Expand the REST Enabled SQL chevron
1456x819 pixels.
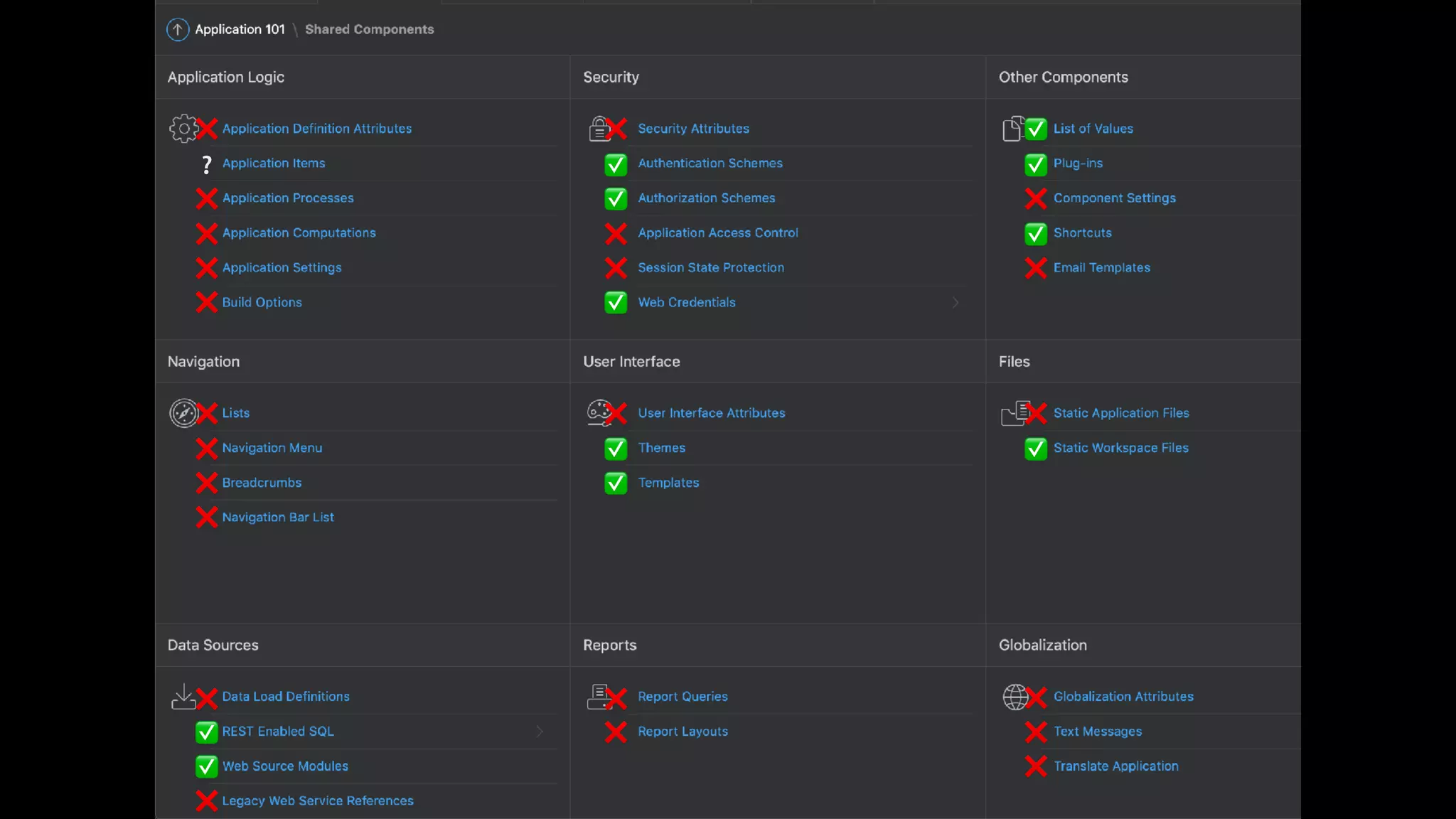[540, 732]
